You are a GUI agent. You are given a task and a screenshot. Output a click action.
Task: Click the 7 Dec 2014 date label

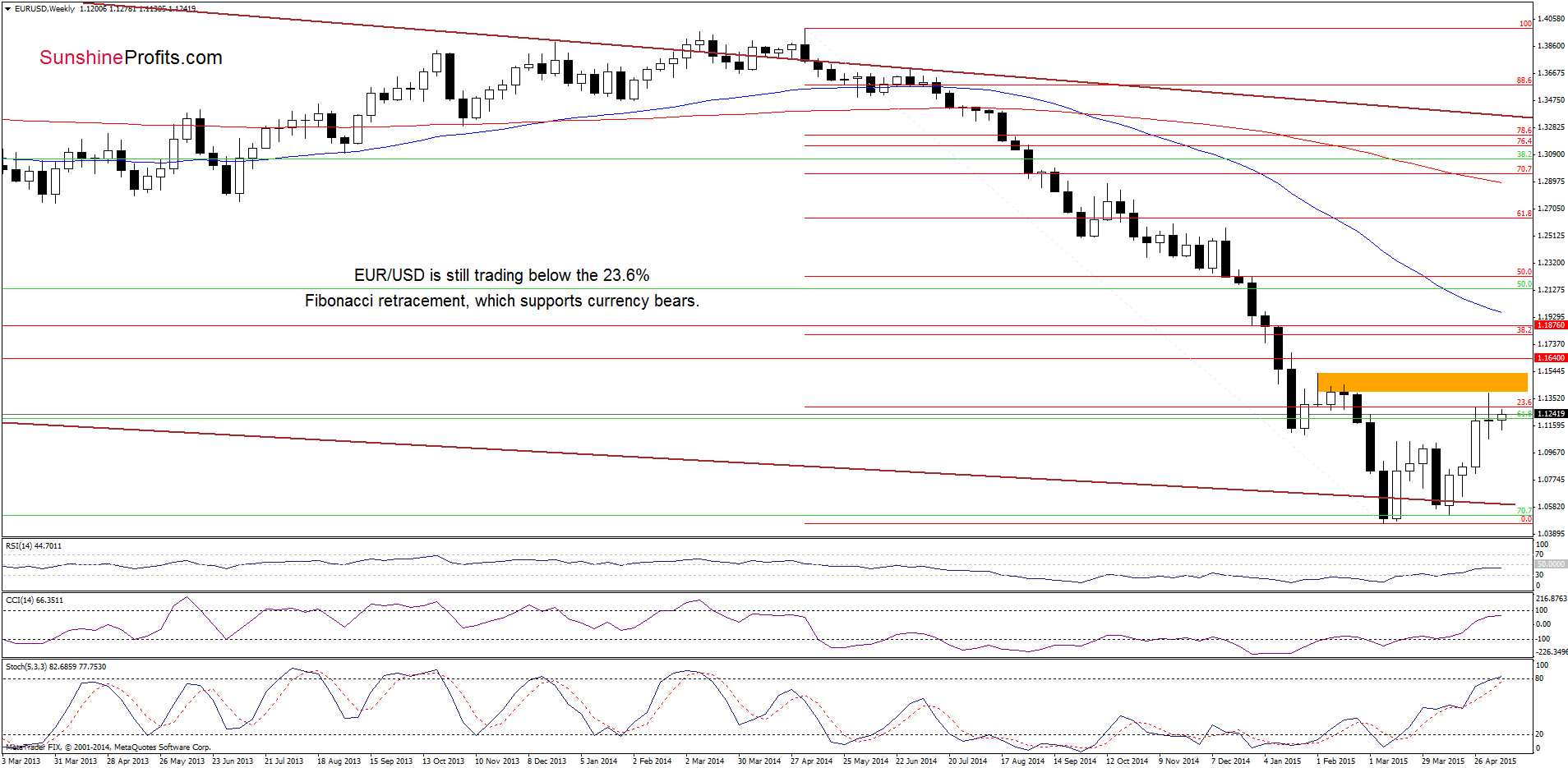pyautogui.click(x=1230, y=761)
